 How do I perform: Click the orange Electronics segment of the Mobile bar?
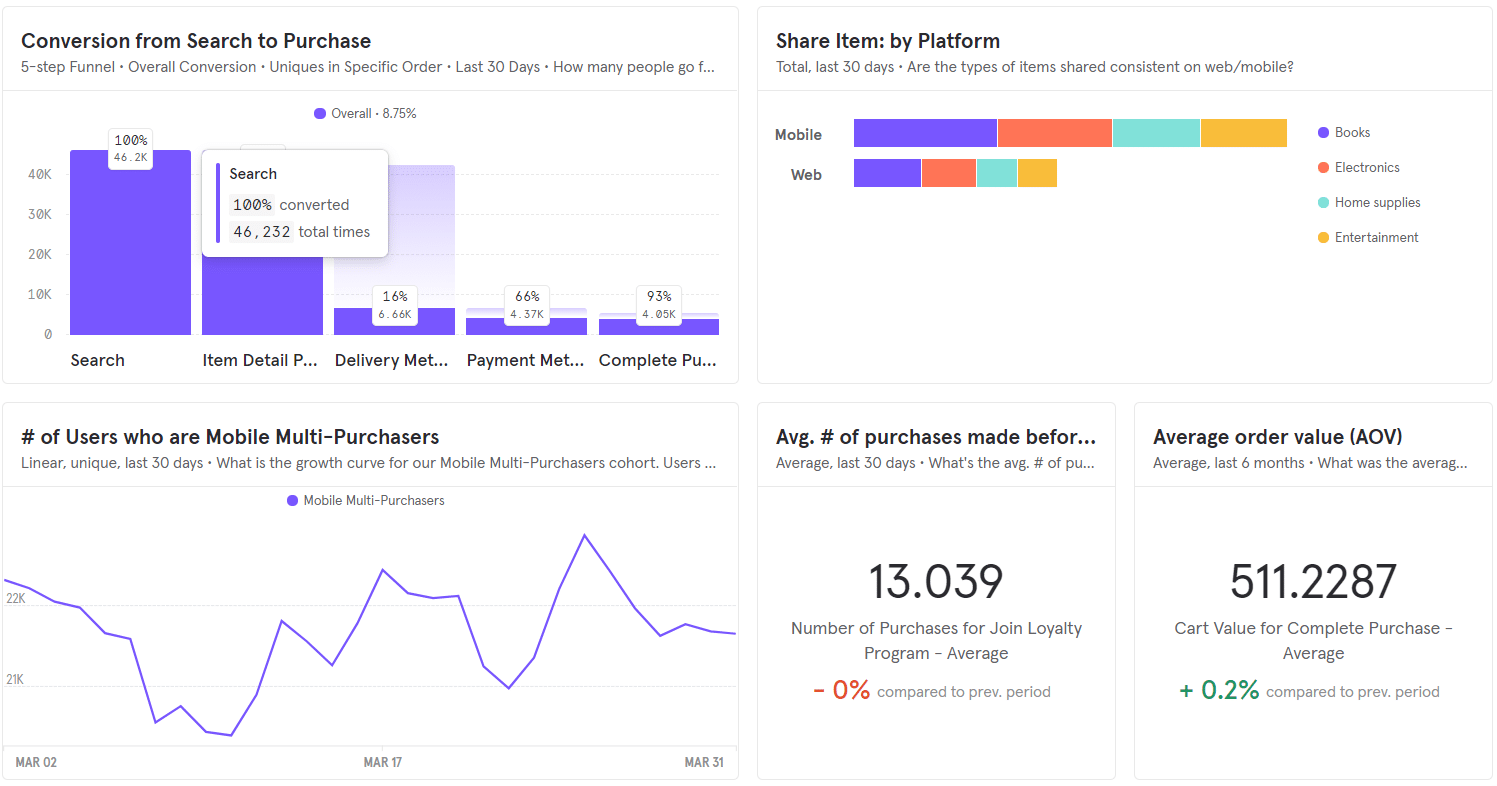click(x=1053, y=132)
